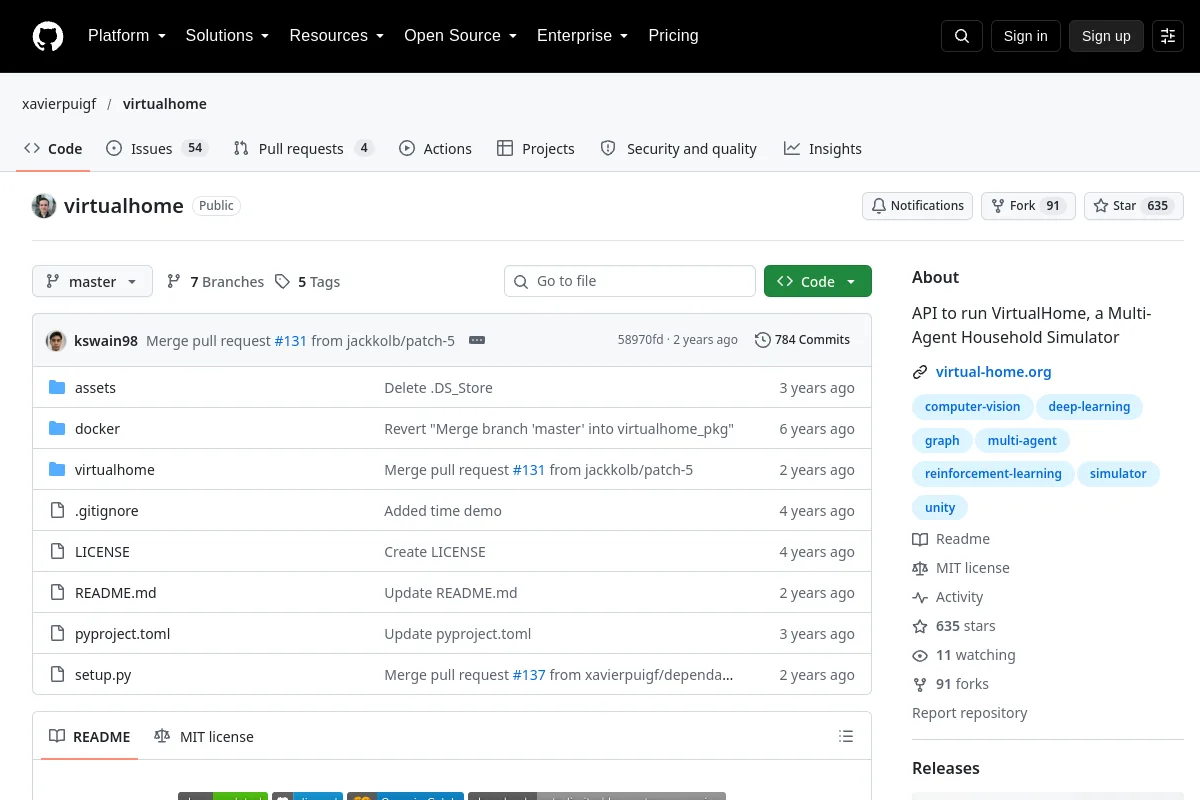The width and height of the screenshot is (1200, 800).
Task: Select the unity topic tag
Action: click(x=940, y=508)
